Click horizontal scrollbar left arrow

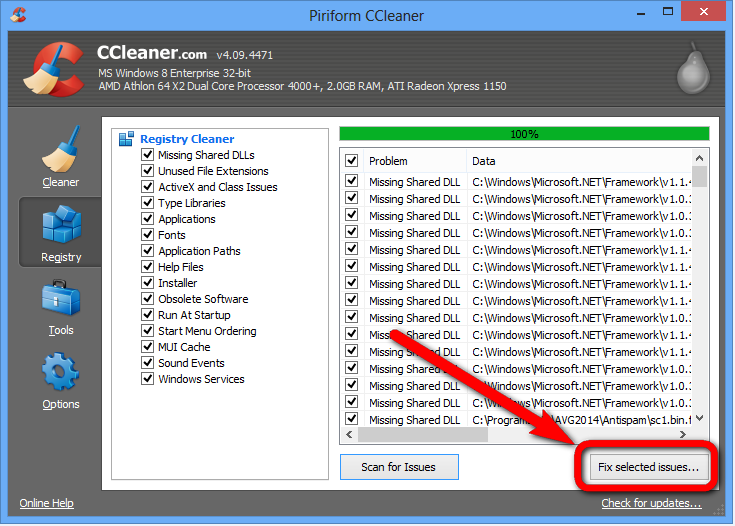click(349, 434)
